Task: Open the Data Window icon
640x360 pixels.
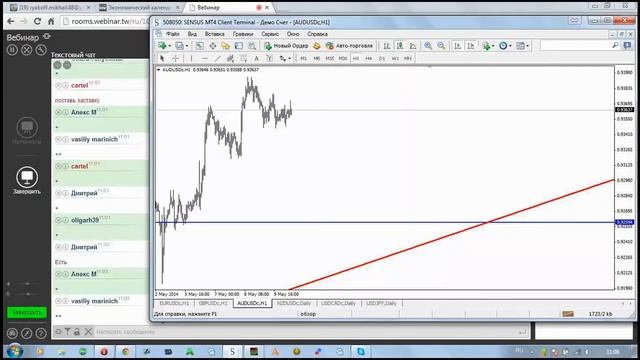Action: 213,46
